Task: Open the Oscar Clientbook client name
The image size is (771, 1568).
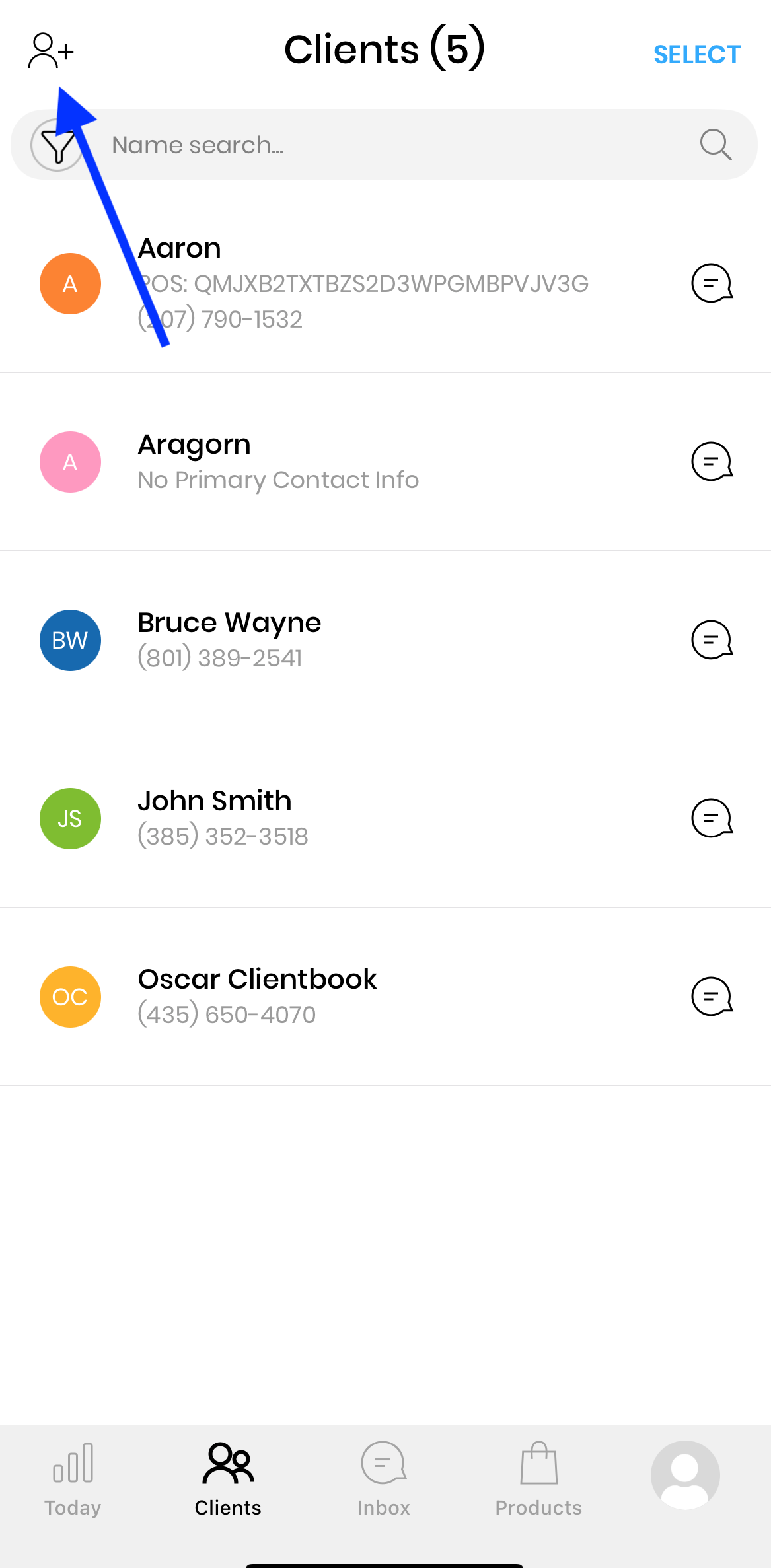Action: click(257, 979)
